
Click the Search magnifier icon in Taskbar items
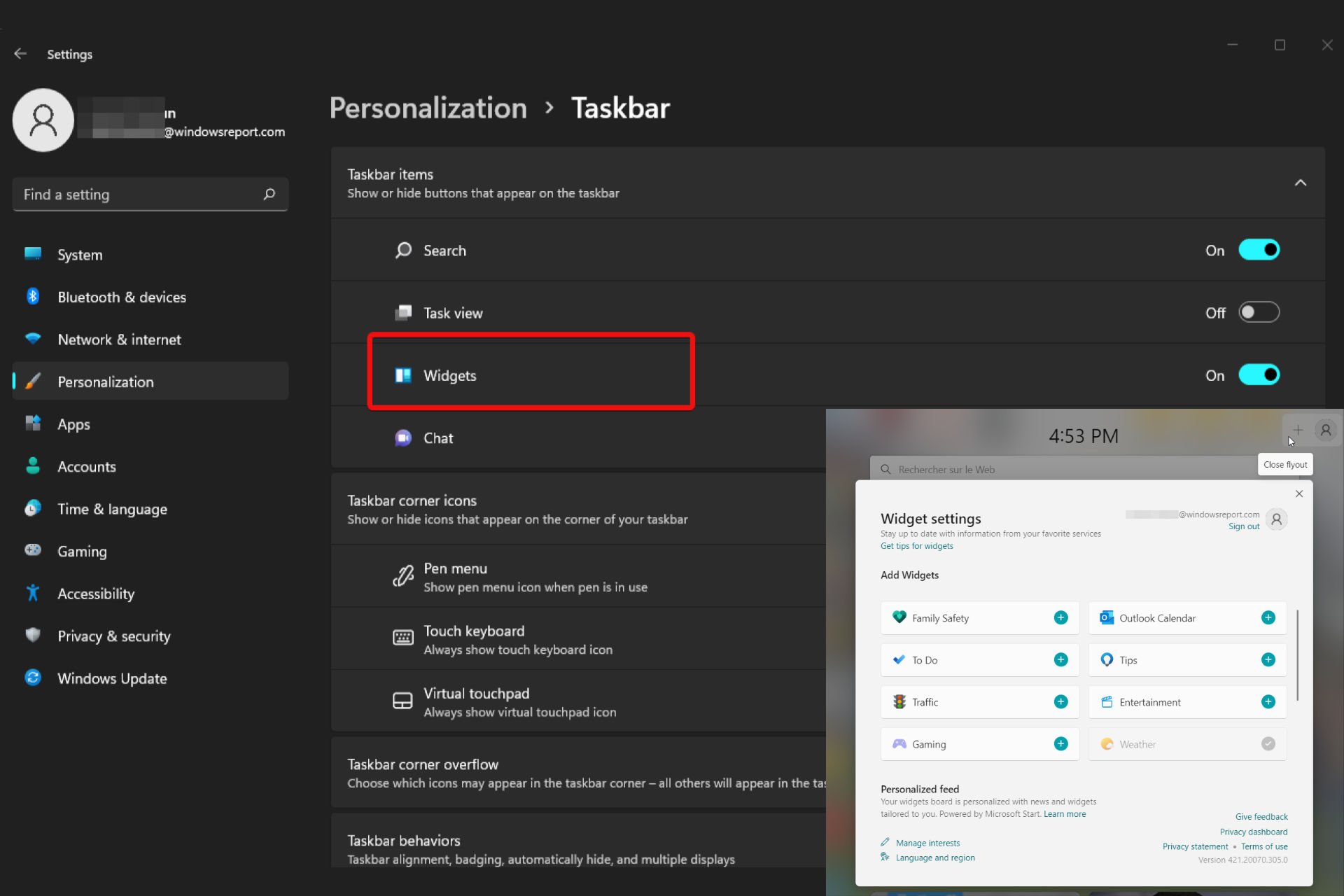tap(403, 250)
